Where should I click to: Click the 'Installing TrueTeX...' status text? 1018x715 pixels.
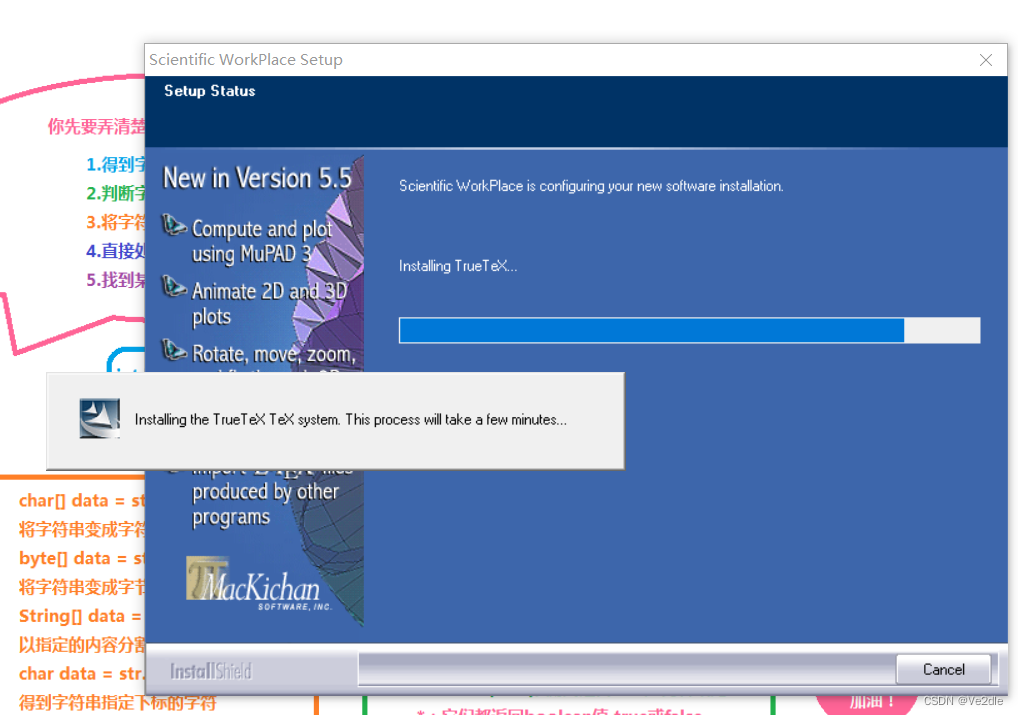(x=458, y=266)
